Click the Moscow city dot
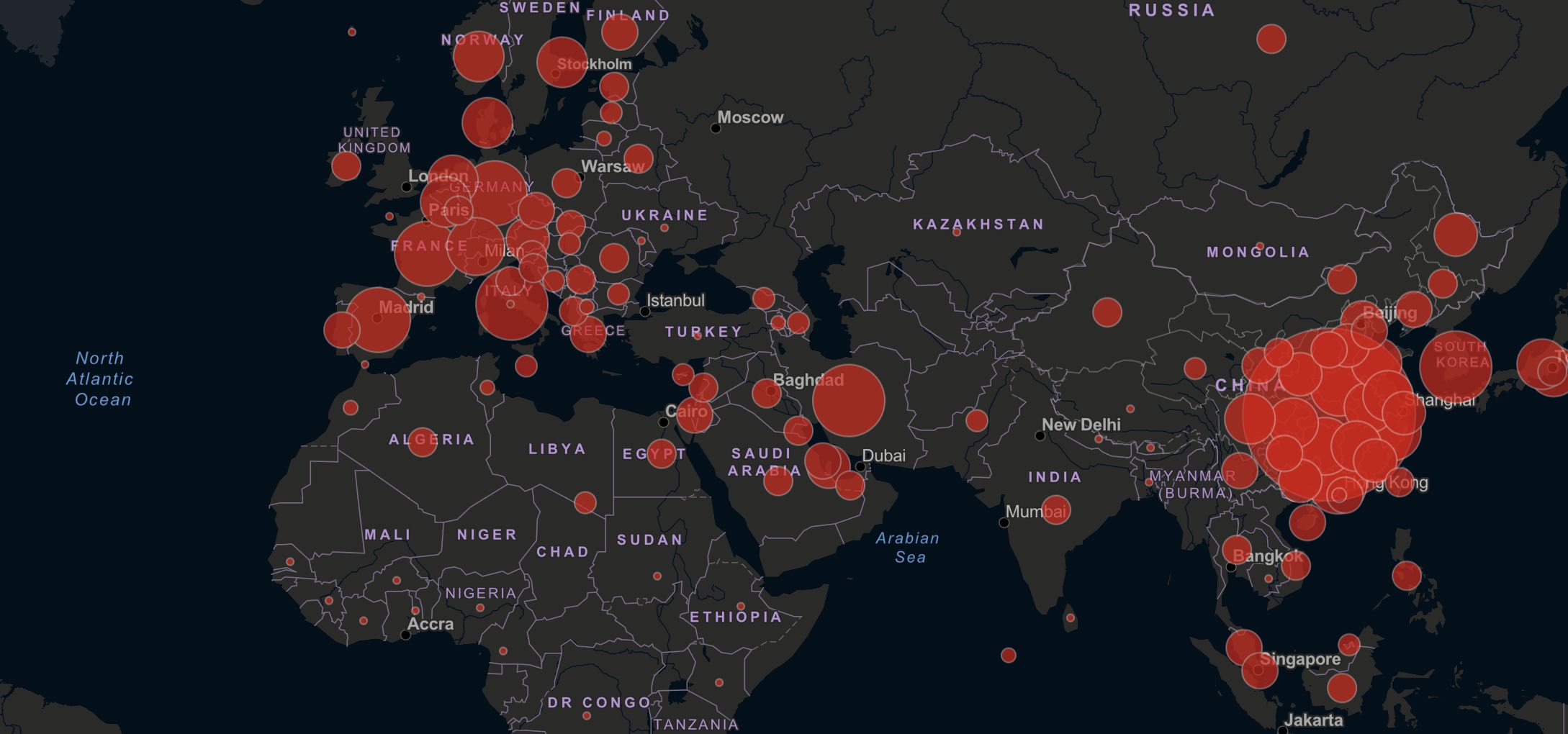Viewport: 1568px width, 734px height. pos(715,128)
